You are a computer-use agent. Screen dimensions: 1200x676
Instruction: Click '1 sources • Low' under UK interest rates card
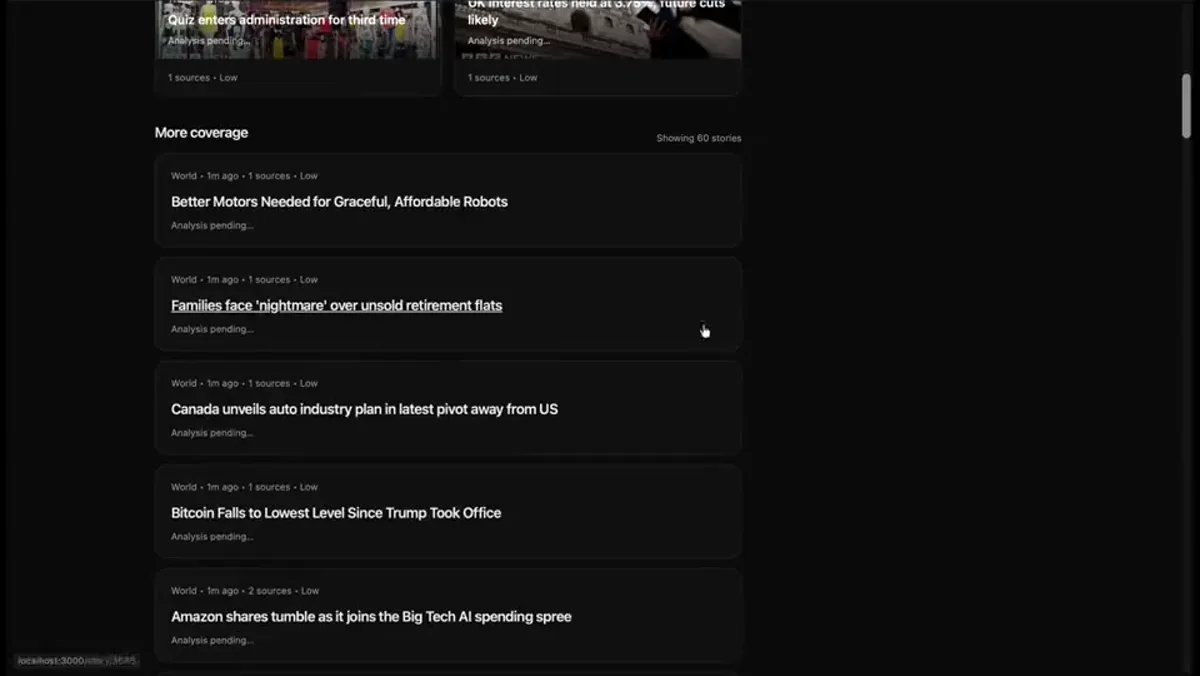coord(503,78)
